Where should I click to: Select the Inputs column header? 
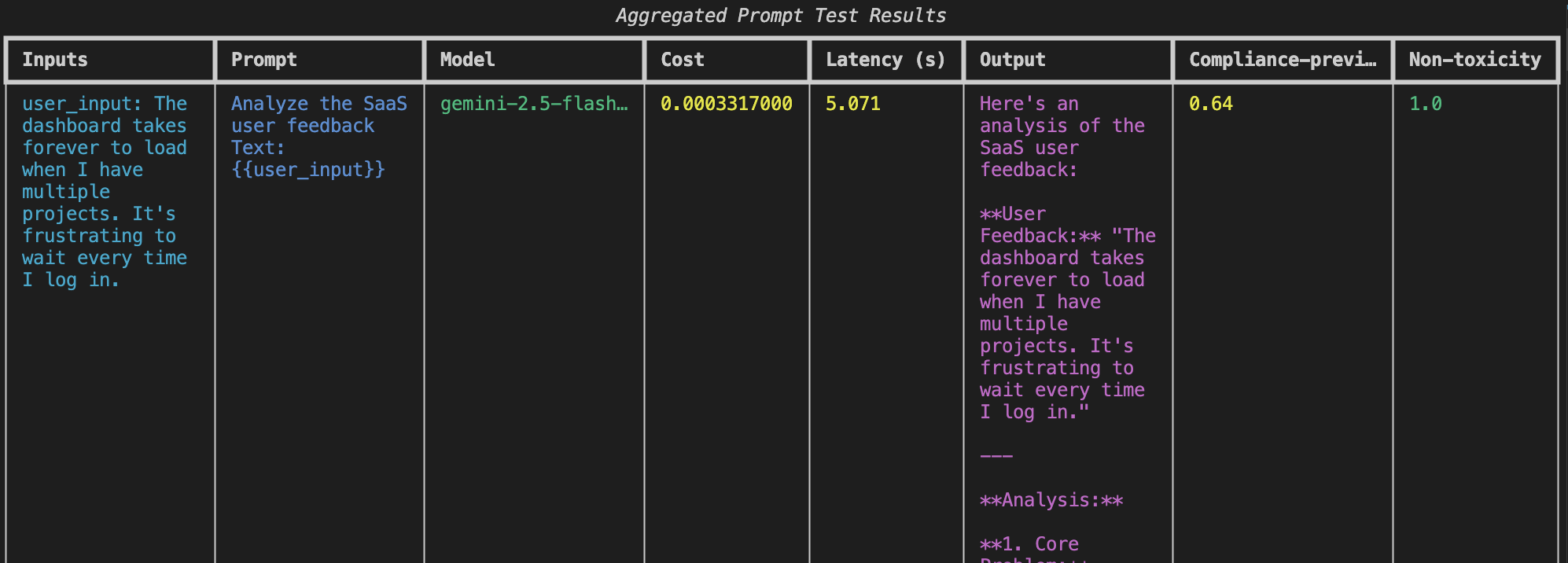tap(55, 60)
